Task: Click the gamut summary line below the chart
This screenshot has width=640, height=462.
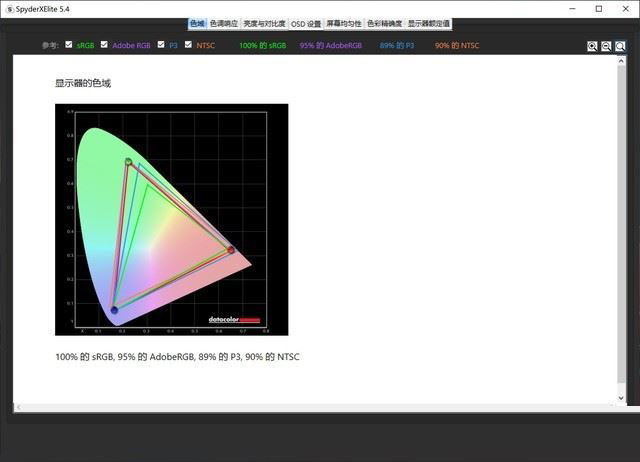Action: [x=177, y=357]
